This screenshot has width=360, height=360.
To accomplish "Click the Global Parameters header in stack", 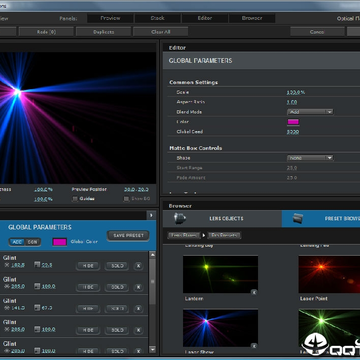I will (40, 227).
